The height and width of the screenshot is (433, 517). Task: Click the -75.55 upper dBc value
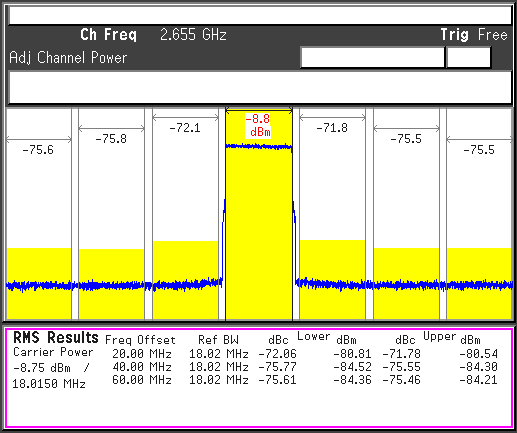401,367
